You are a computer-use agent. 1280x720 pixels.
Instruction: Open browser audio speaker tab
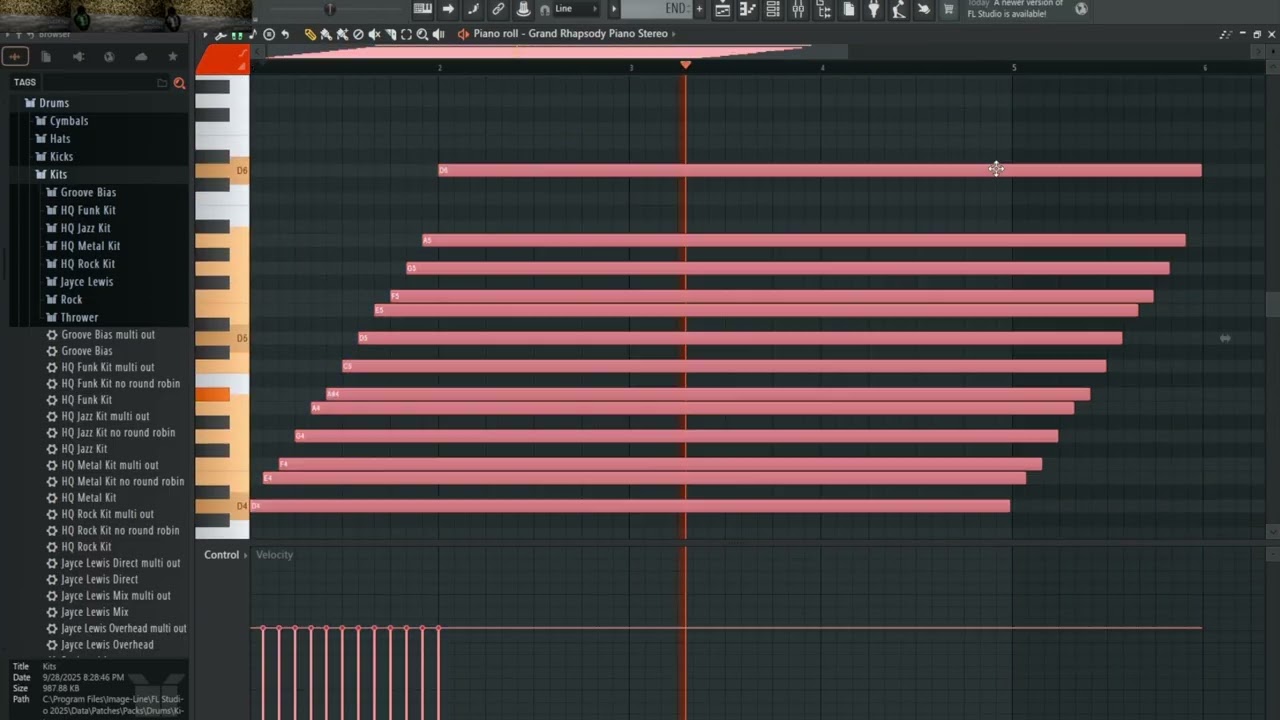[78, 57]
